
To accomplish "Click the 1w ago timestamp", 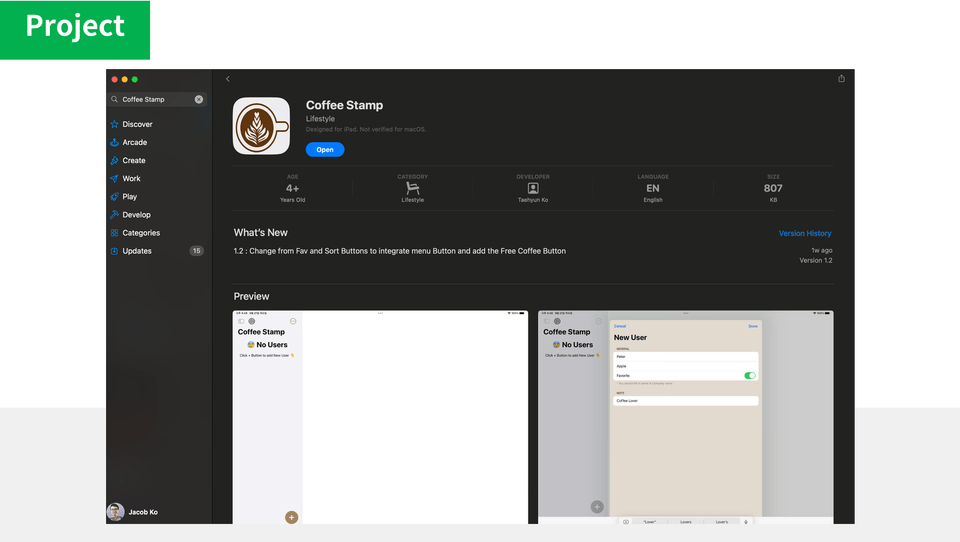I will pos(822,250).
